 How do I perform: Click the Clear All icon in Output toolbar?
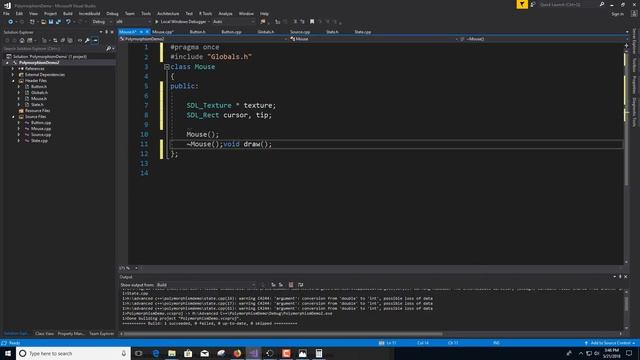(291, 285)
